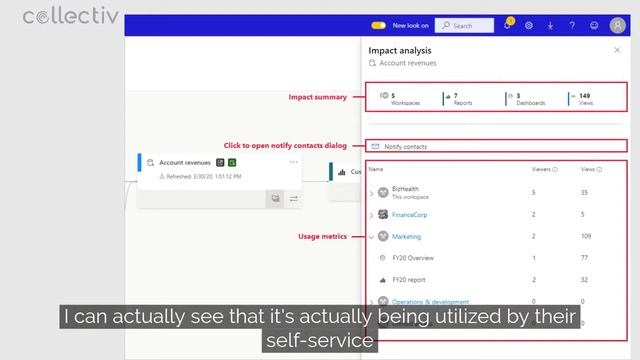The height and width of the screenshot is (360, 640).
Task: Click the refresh warning triangle icon
Action: click(x=162, y=176)
